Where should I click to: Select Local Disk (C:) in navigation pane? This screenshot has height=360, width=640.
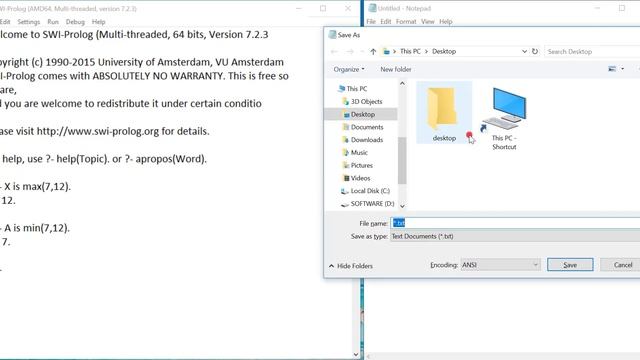(x=370, y=191)
